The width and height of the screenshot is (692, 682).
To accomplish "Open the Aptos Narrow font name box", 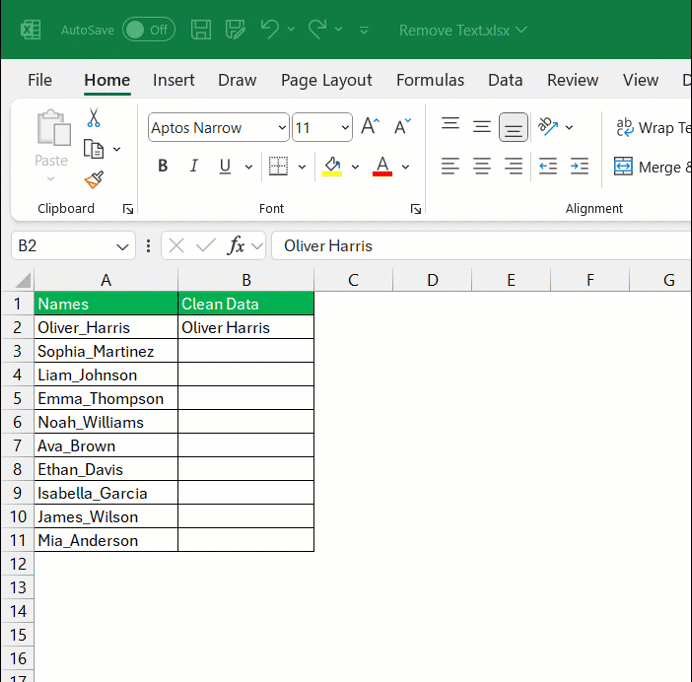I will (219, 128).
